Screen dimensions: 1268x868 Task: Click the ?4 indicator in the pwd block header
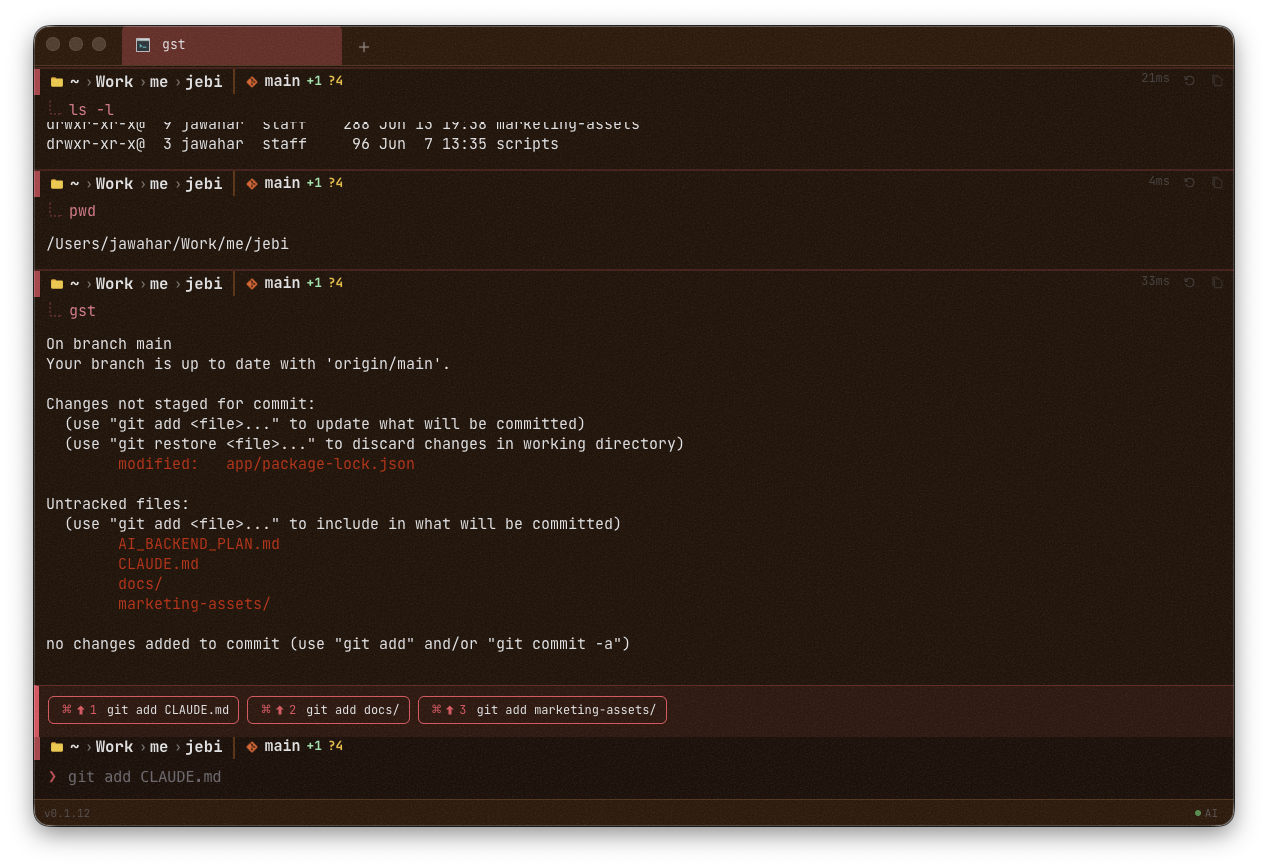(335, 183)
